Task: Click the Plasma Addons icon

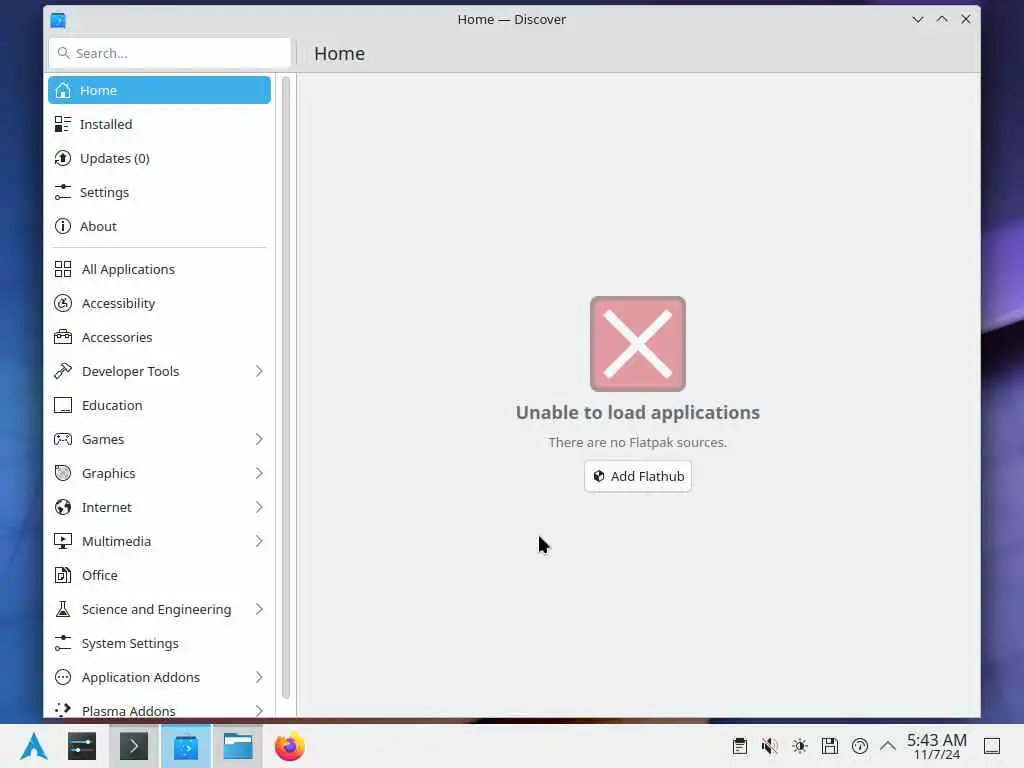Action: coord(63,709)
